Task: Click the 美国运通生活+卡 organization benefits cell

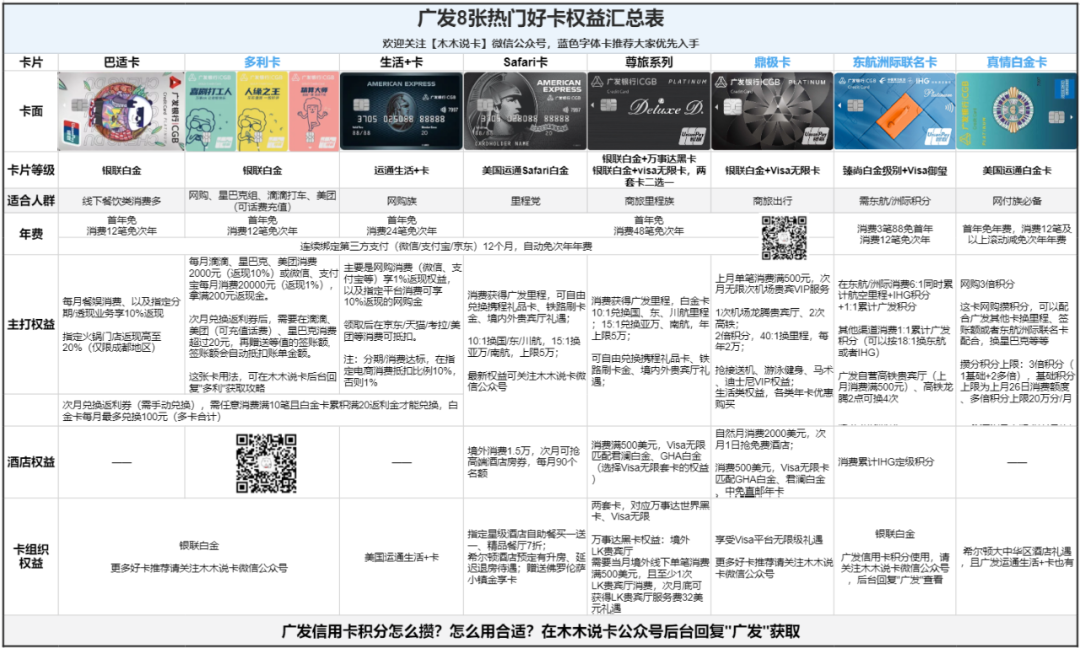Action: pyautogui.click(x=402, y=556)
